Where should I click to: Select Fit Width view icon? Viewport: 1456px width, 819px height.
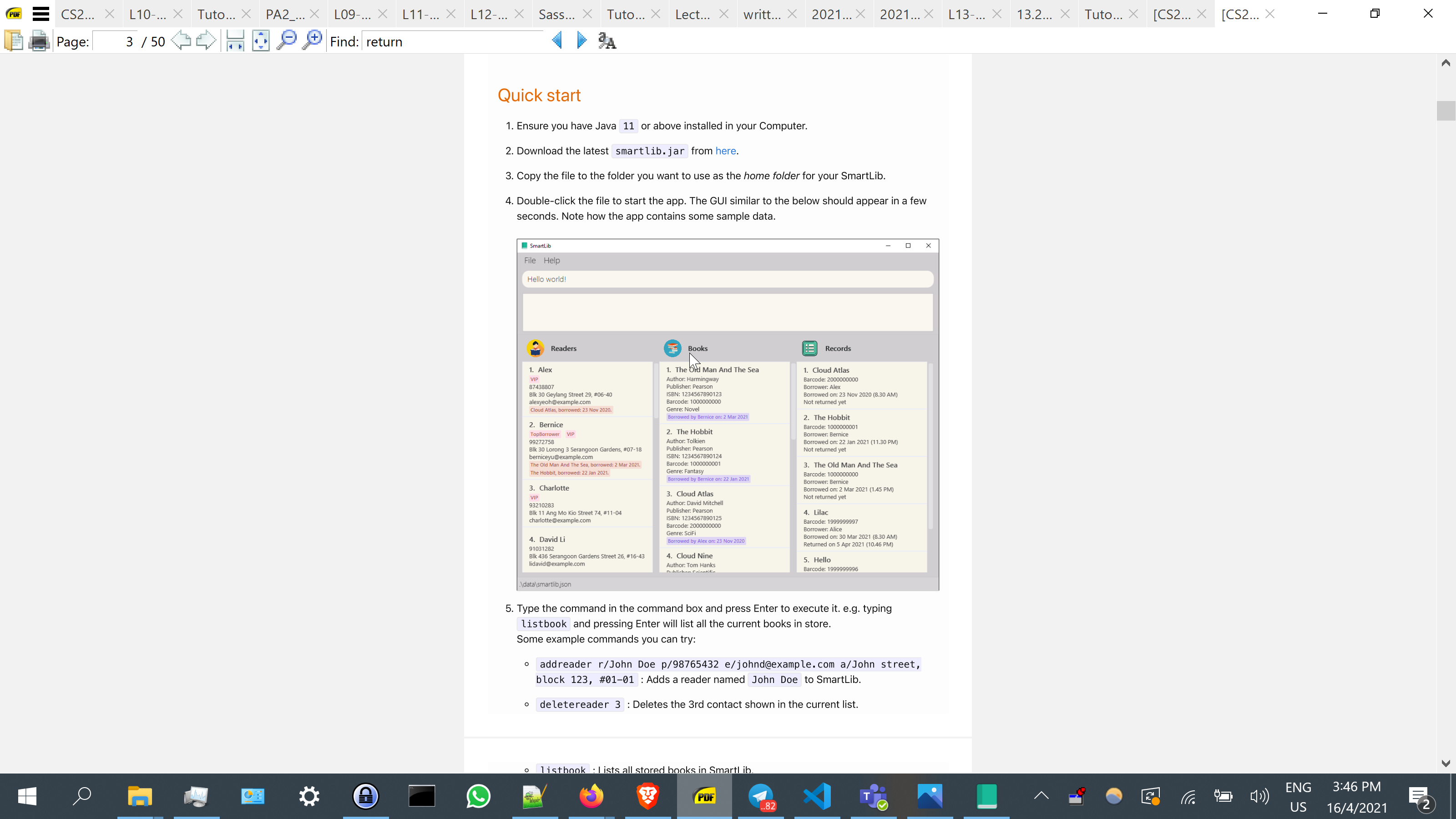[235, 41]
